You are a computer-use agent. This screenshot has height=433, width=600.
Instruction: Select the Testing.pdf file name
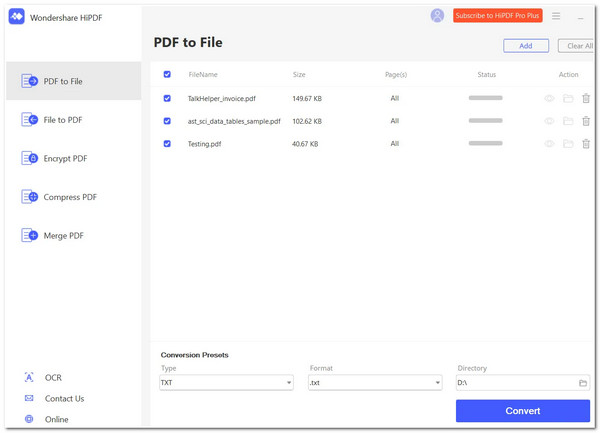[204, 144]
